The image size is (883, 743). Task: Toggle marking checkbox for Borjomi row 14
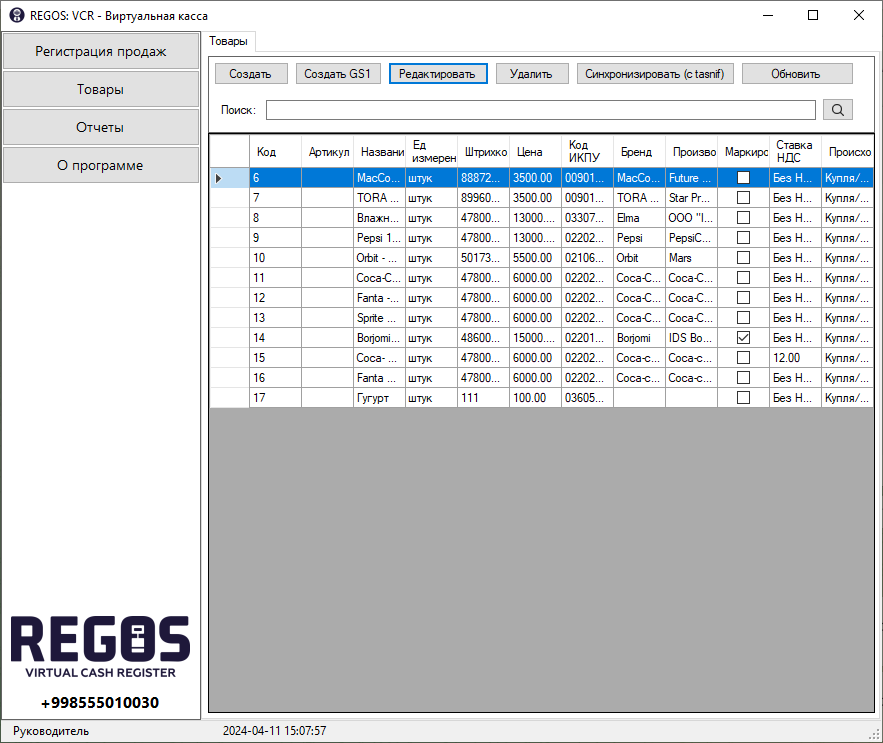point(743,338)
